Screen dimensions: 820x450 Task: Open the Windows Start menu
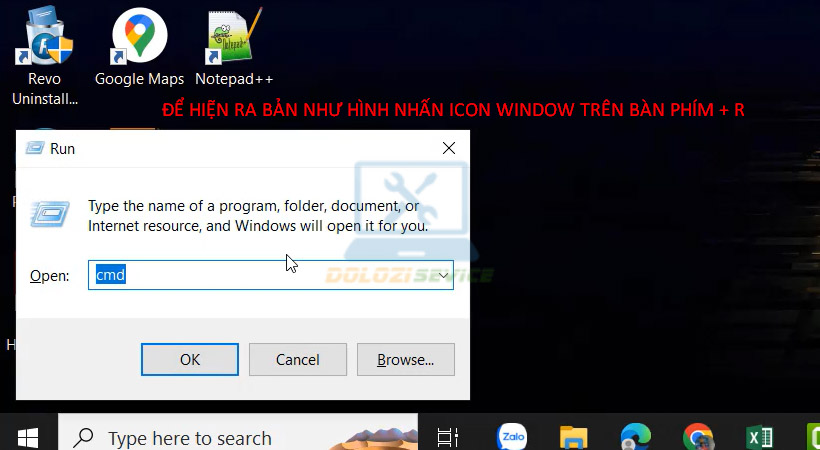(x=28, y=437)
